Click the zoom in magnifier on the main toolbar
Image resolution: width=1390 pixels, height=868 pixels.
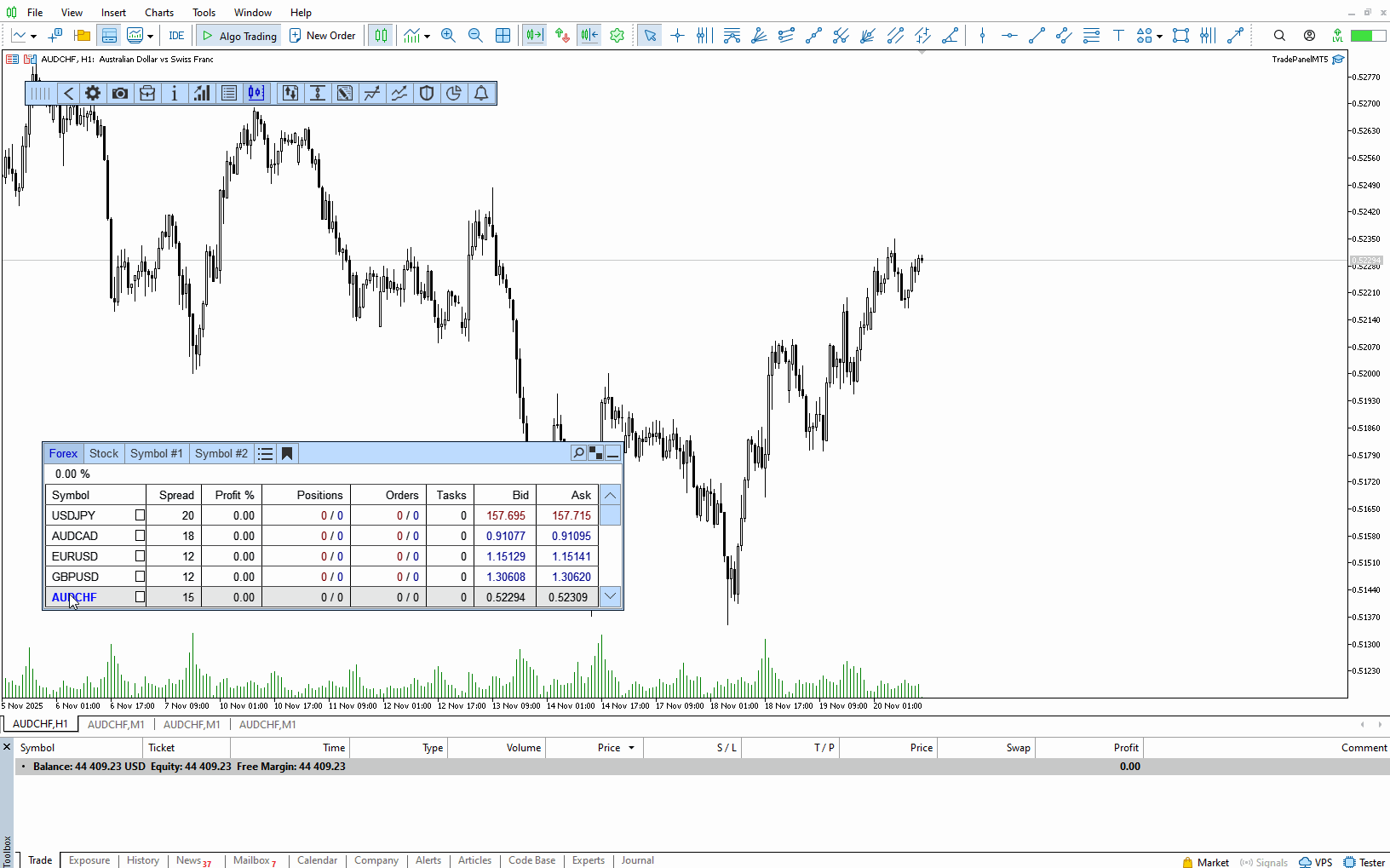[x=448, y=36]
